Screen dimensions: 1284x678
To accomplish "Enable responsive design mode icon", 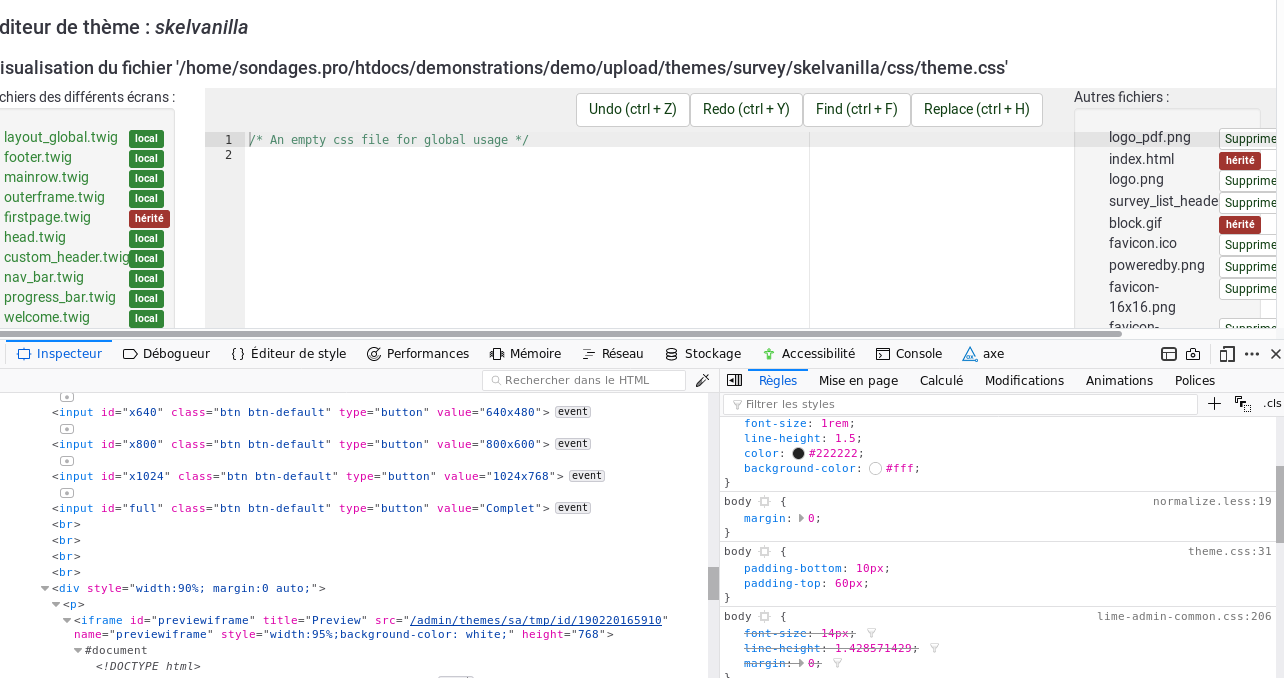I will [1227, 354].
